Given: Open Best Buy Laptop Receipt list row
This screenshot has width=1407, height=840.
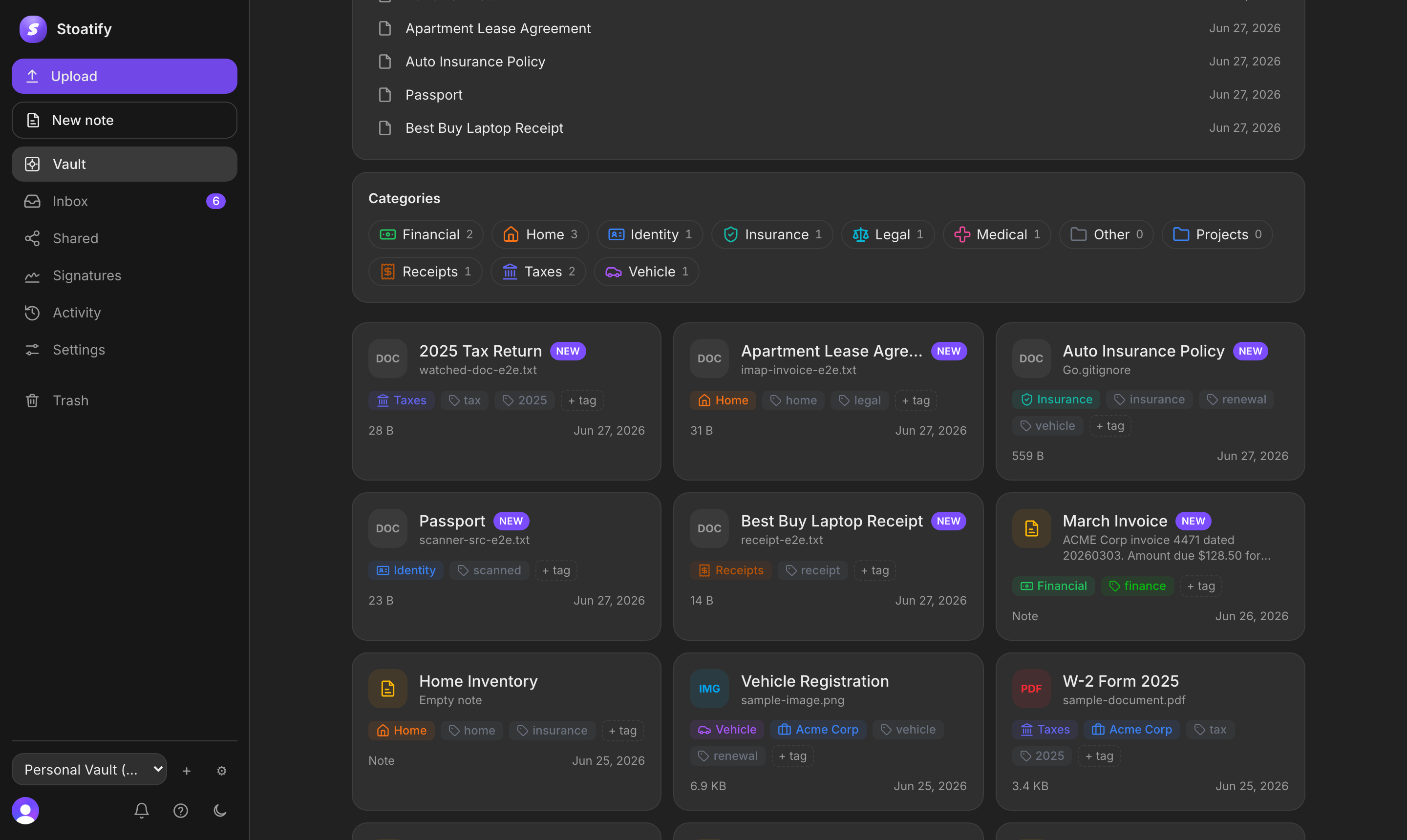Looking at the screenshot, I should pyautogui.click(x=829, y=128).
